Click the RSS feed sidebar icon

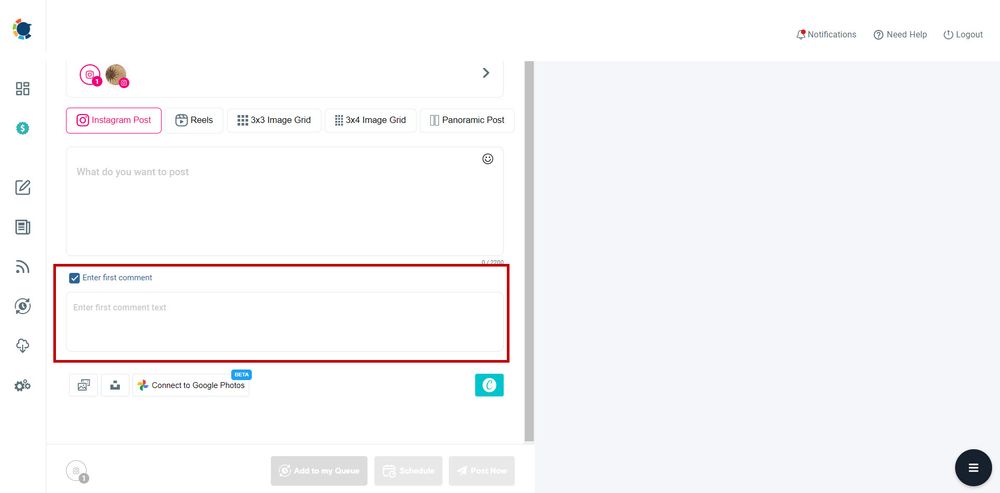coord(22,267)
